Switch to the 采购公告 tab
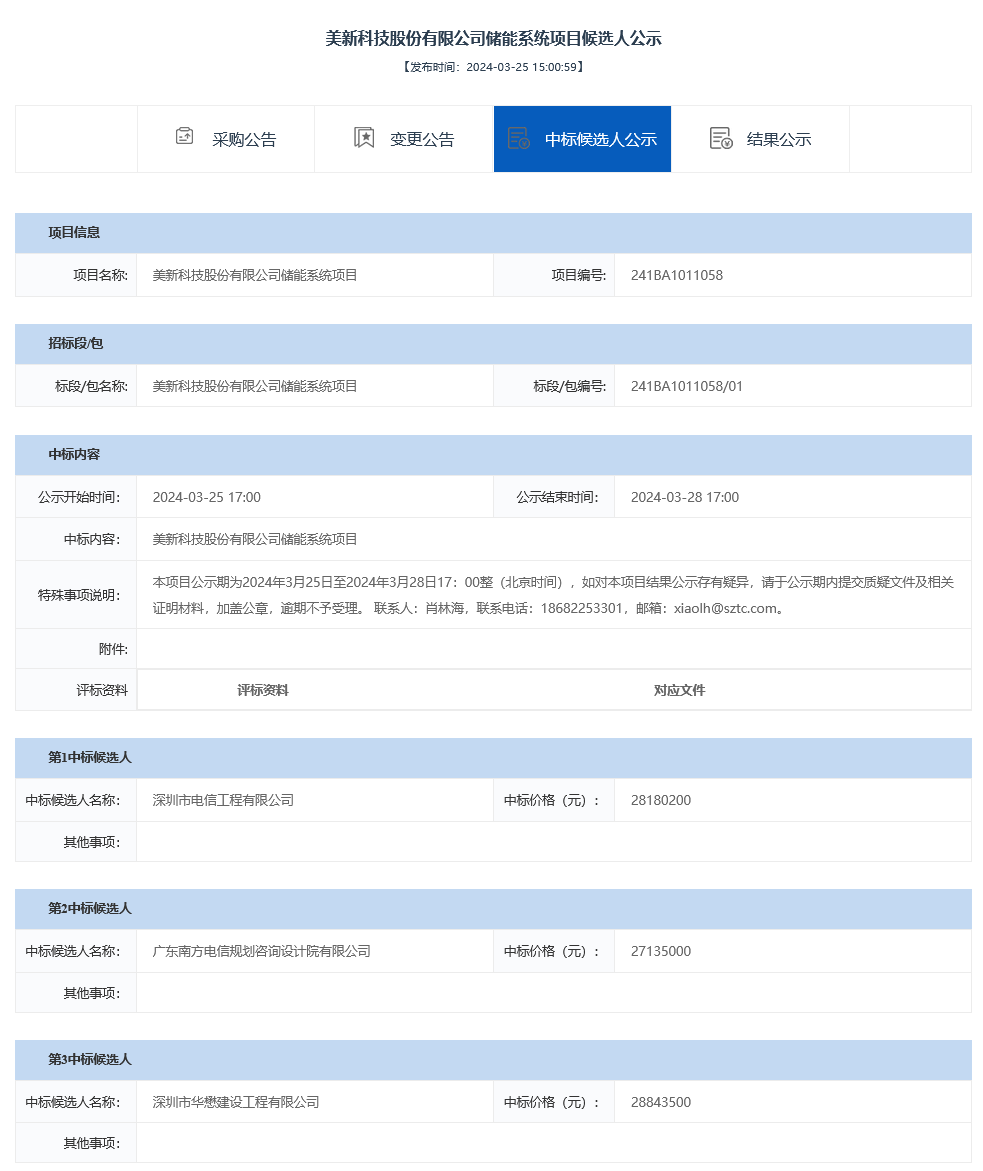The width and height of the screenshot is (983, 1171). click(244, 140)
